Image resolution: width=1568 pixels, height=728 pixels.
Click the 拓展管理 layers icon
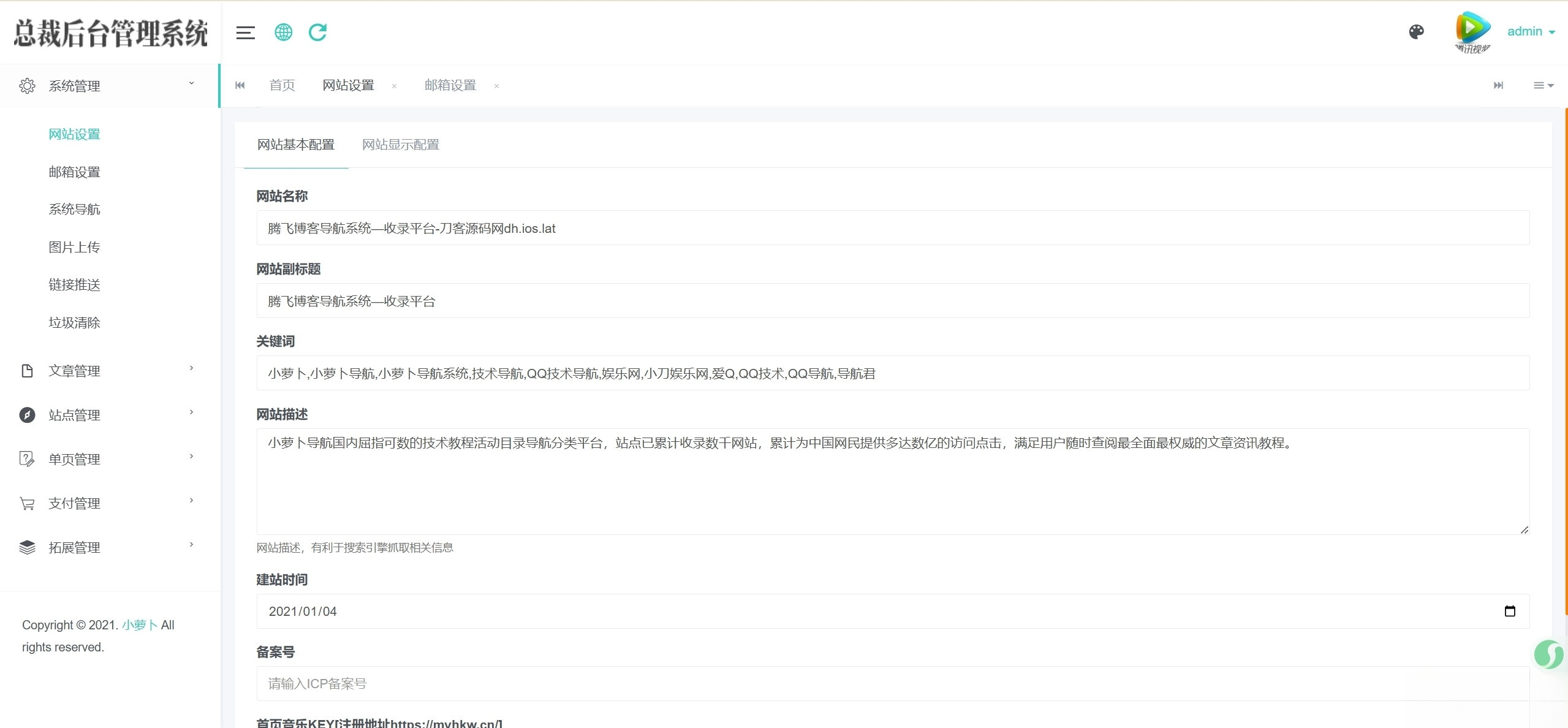[x=27, y=547]
